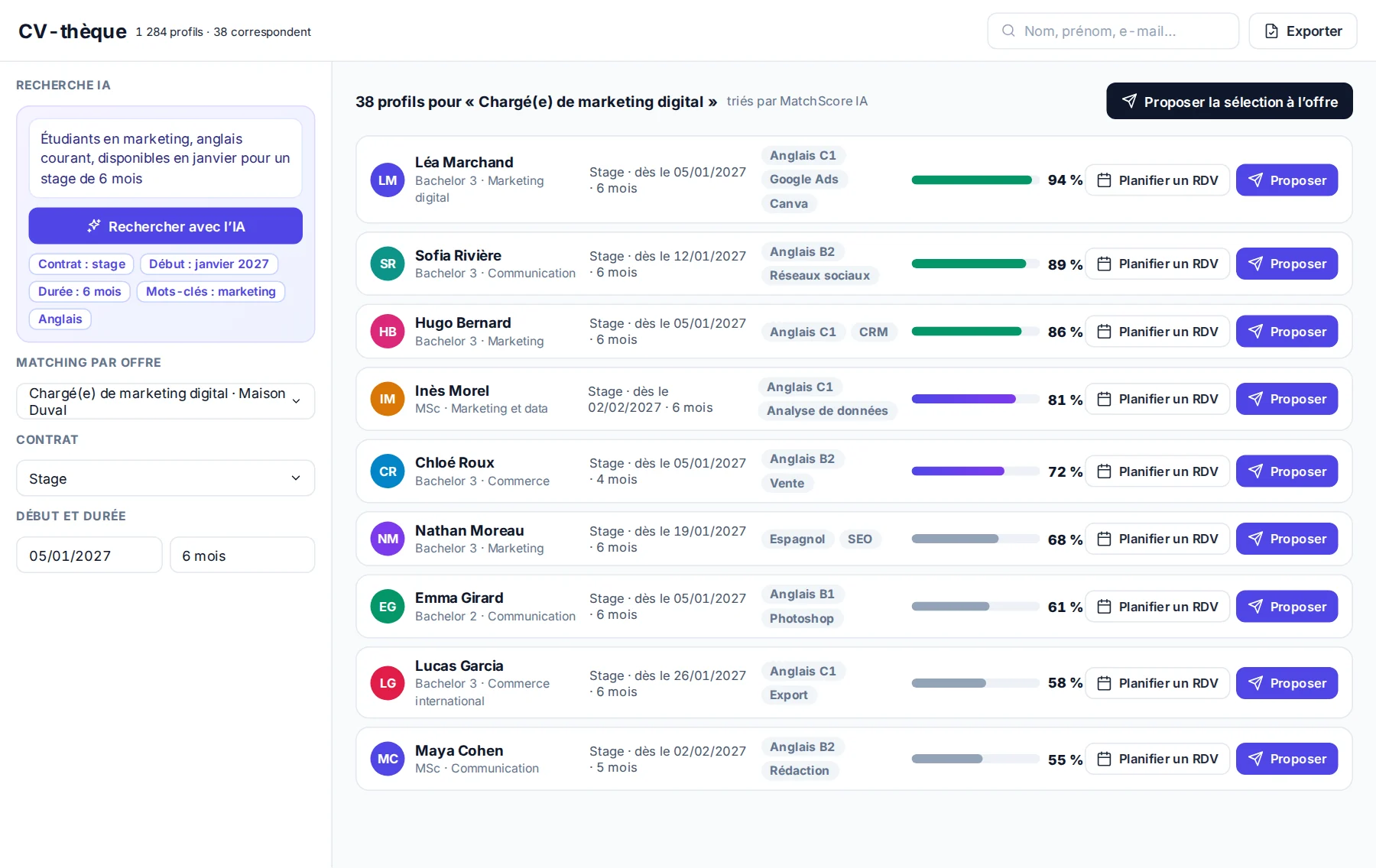
Task: Click the paper plane icon on Proposer la sélection
Action: coord(1129,101)
